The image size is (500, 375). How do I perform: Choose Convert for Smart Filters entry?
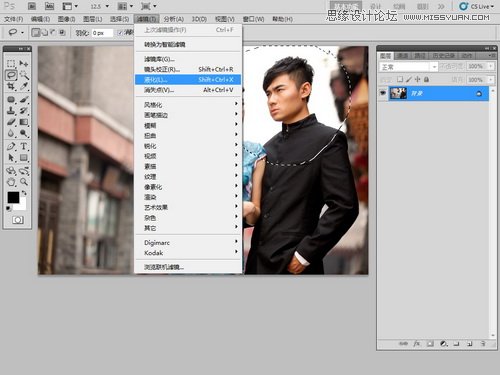[x=188, y=44]
